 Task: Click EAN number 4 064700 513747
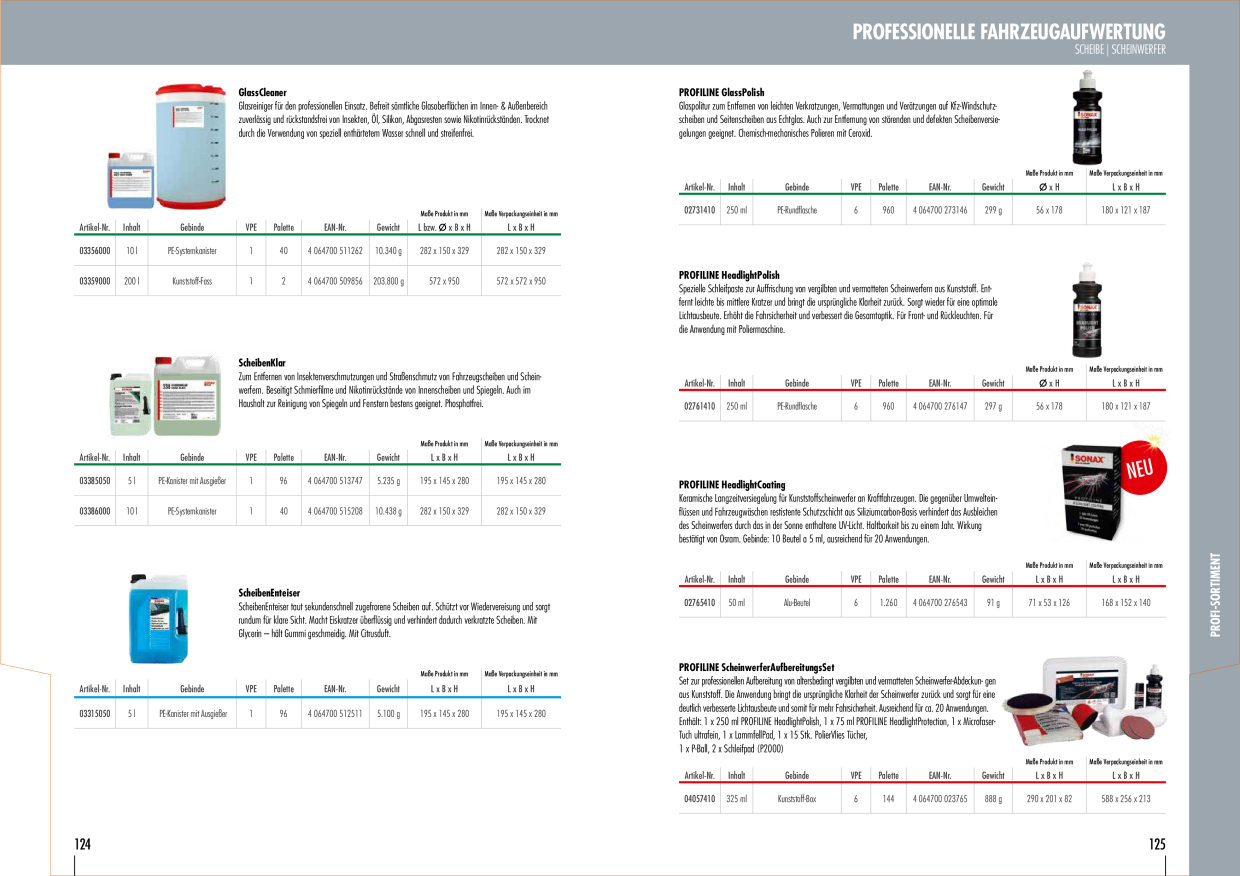click(x=335, y=481)
